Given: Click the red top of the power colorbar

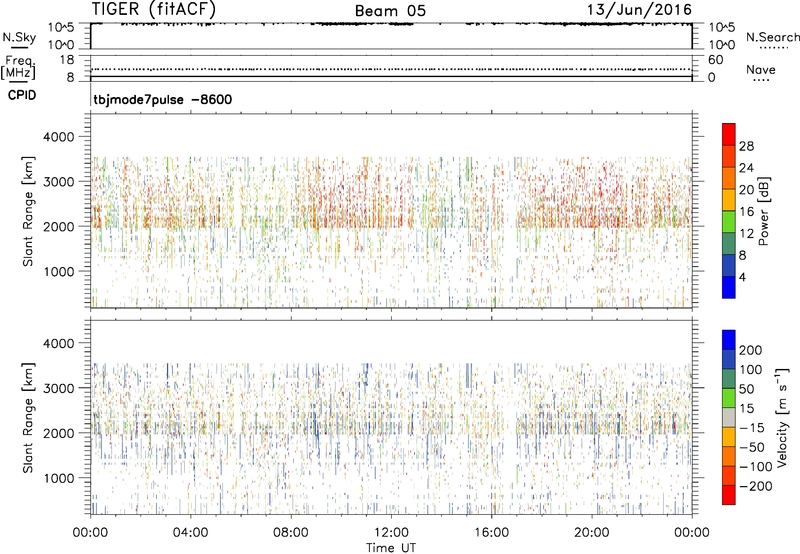Looking at the screenshot, I should [729, 134].
